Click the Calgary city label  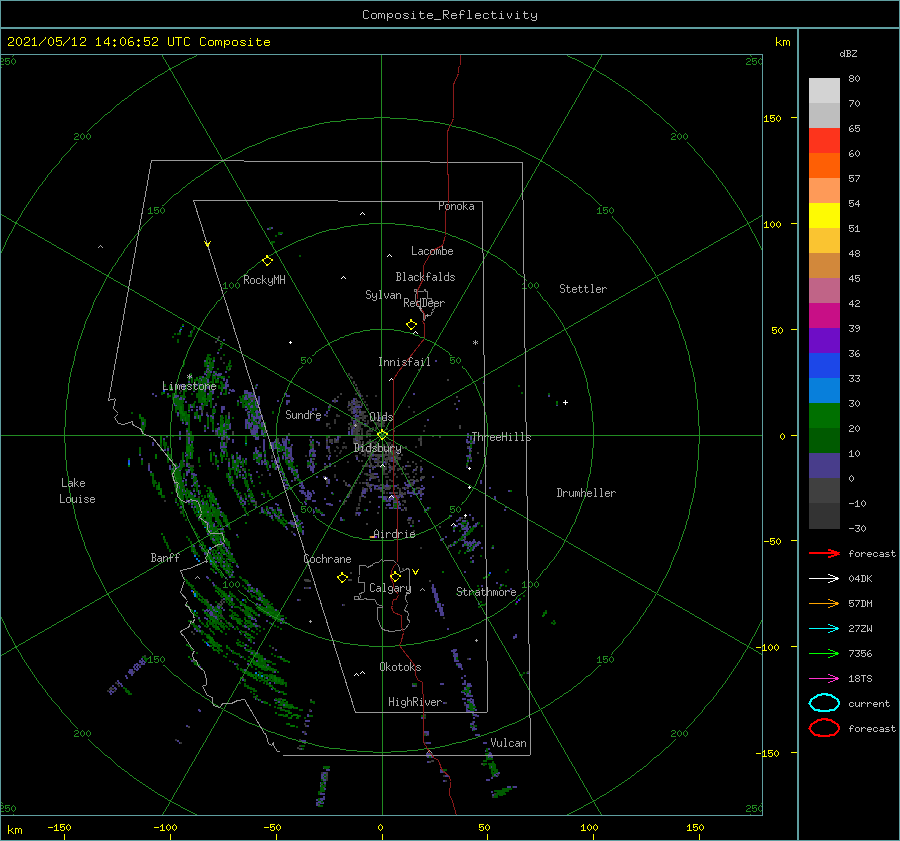390,588
